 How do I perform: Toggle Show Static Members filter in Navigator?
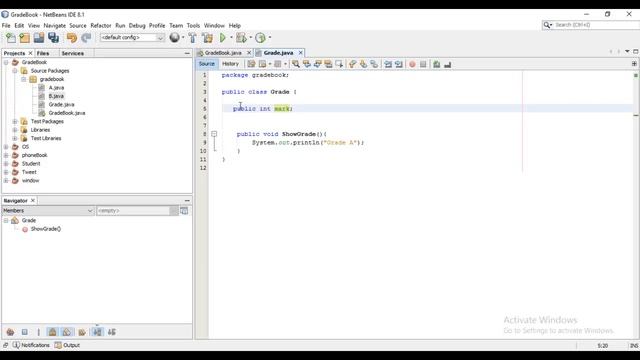pyautogui.click(x=38, y=332)
